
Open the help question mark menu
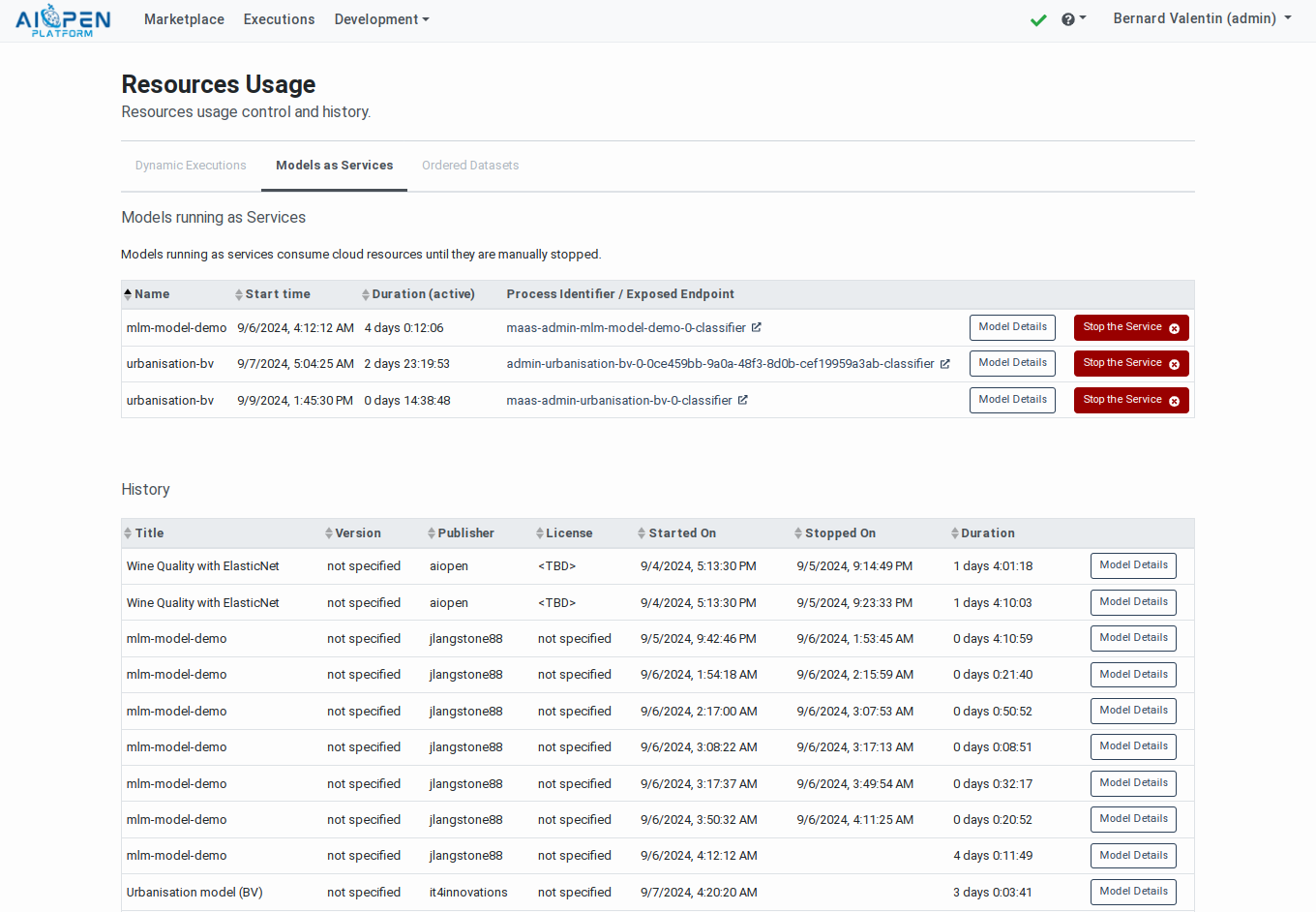click(1072, 19)
